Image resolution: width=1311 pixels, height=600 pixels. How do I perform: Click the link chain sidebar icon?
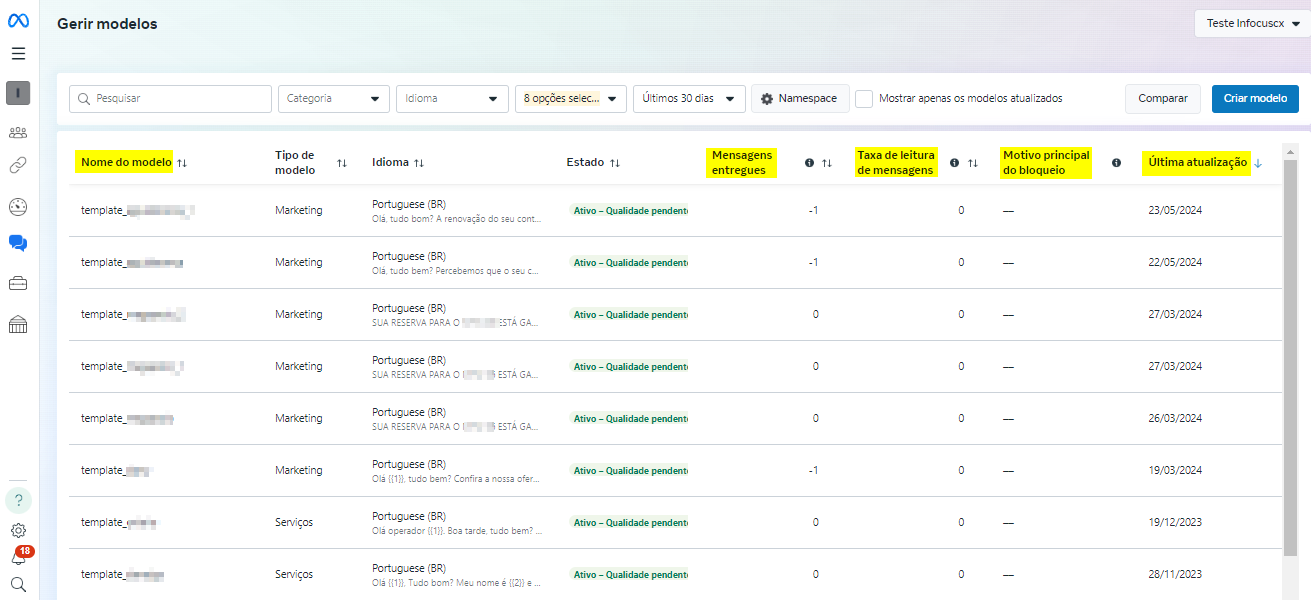pos(18,166)
